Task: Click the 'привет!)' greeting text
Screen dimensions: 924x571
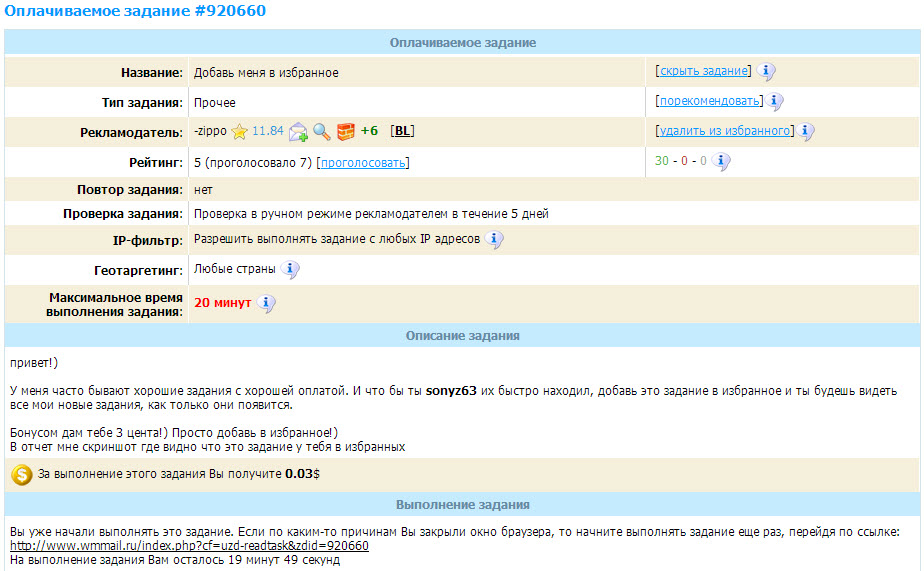Action: (x=34, y=363)
